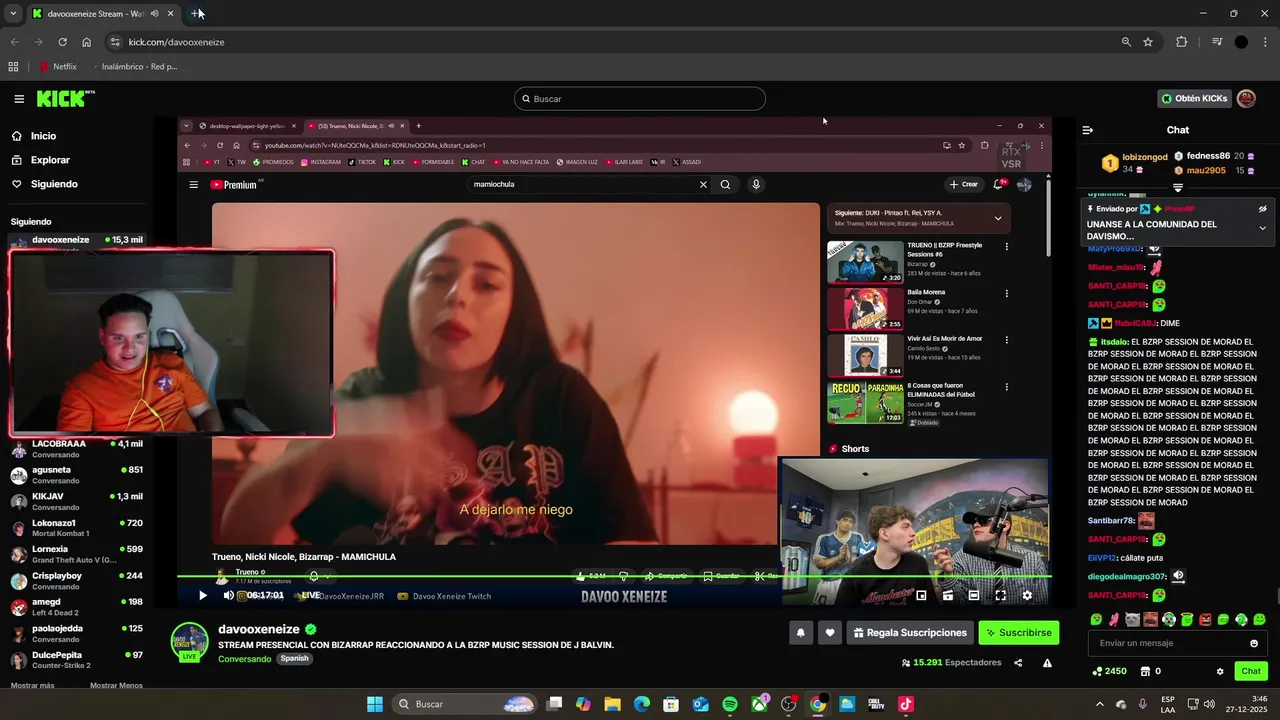Select the LACOBRAAA channel in sidebar
This screenshot has height=720, width=1280.
(x=76, y=448)
